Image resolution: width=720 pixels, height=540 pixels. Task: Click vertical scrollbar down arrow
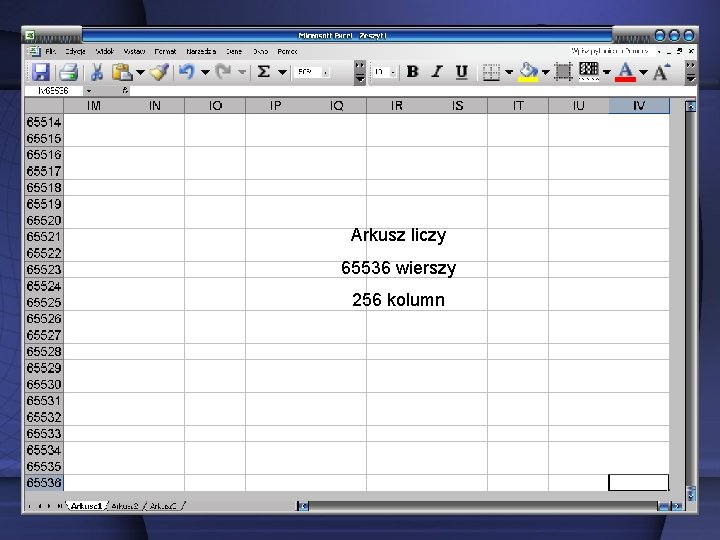[690, 494]
